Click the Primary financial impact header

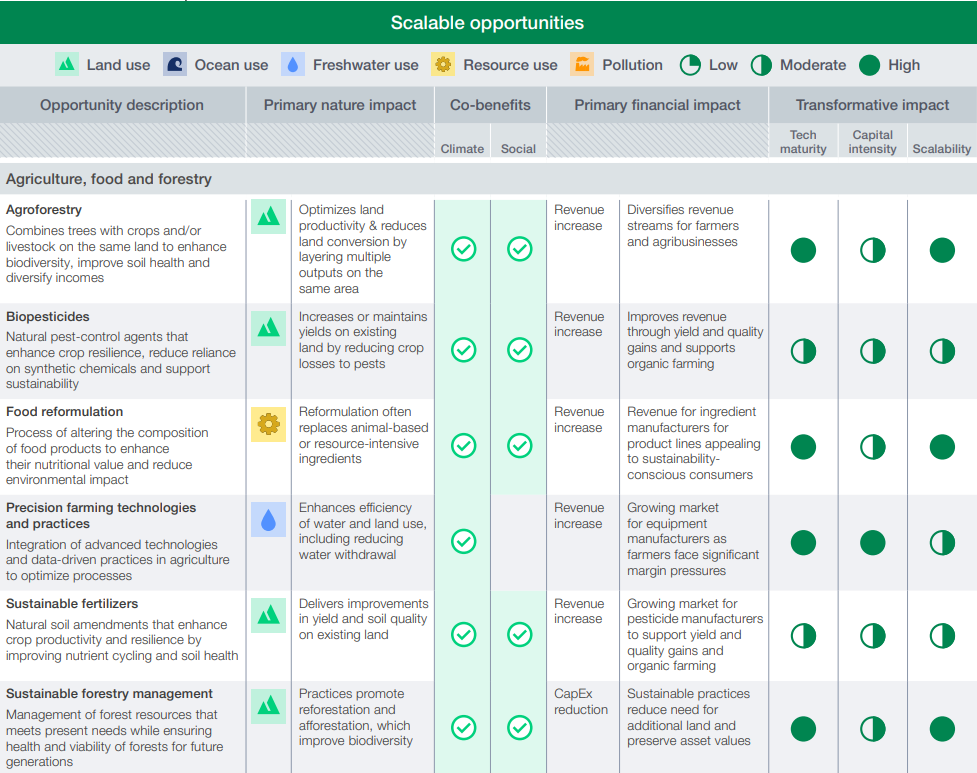point(657,105)
